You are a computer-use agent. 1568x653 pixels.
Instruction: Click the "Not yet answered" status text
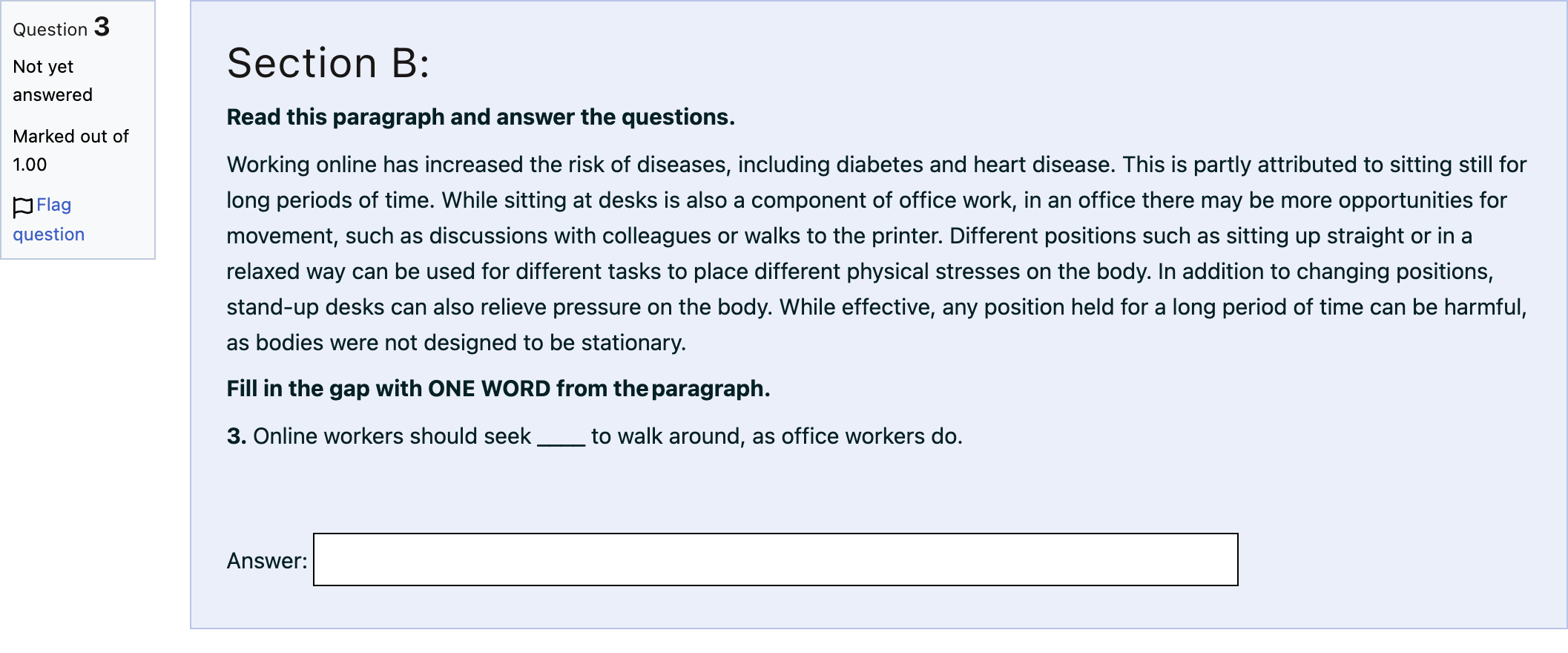[53, 81]
